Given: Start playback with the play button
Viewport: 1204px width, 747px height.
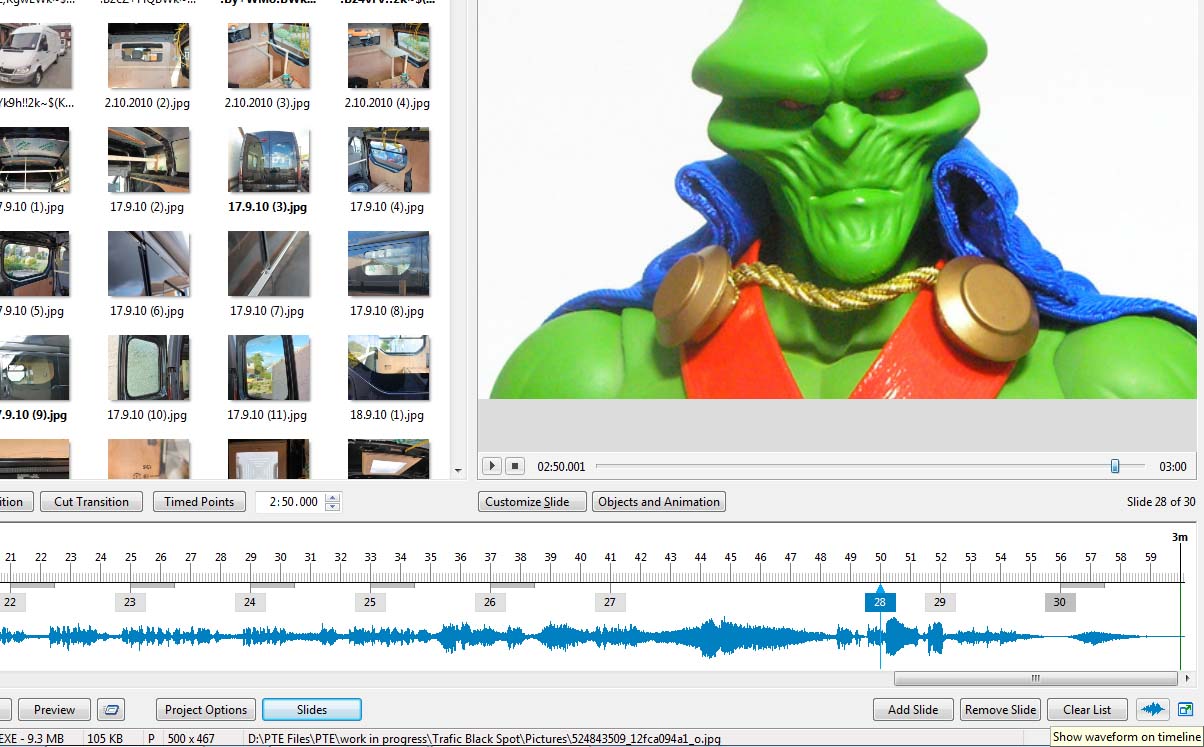Looking at the screenshot, I should [x=491, y=466].
